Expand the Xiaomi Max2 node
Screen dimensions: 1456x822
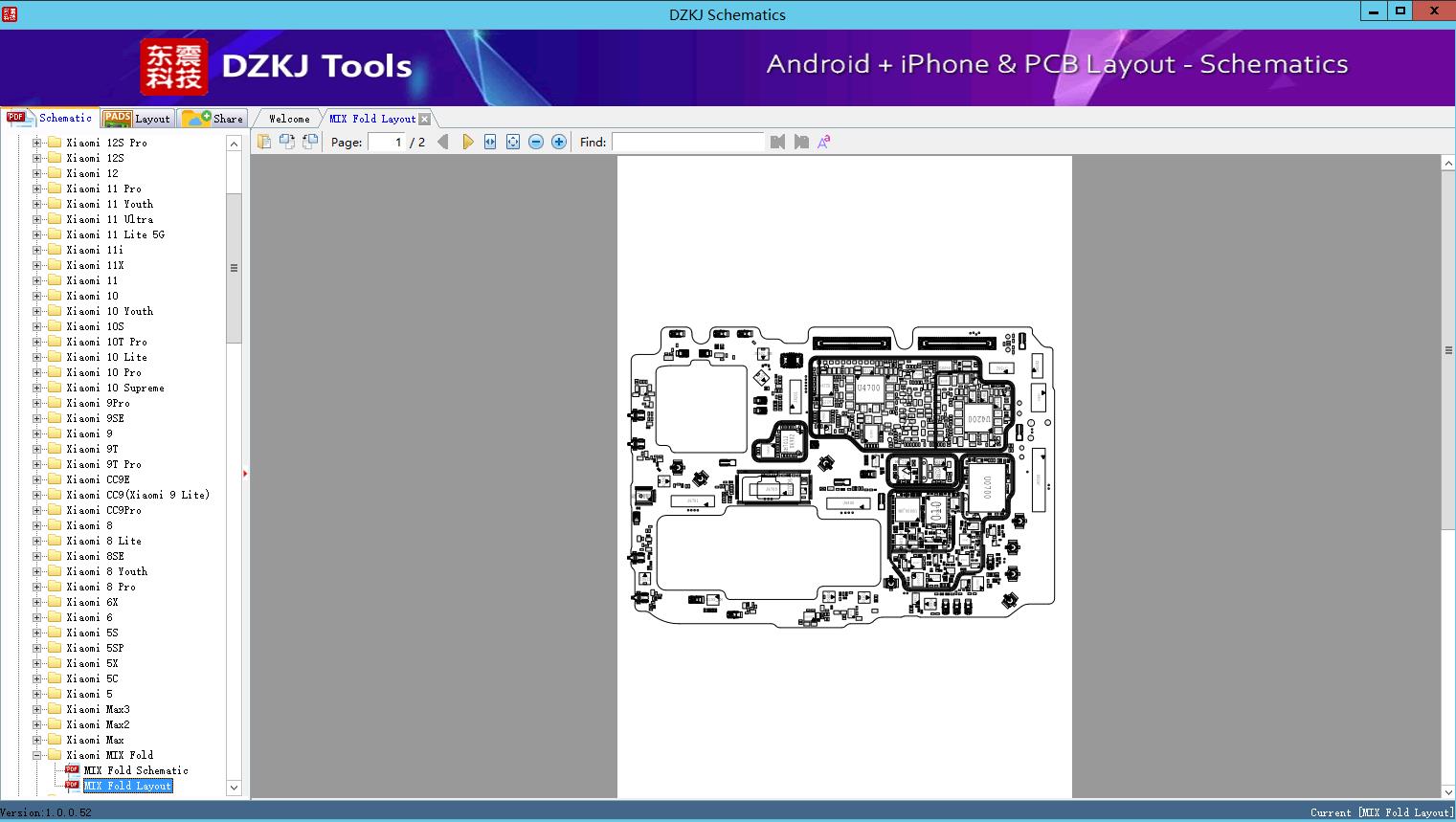(x=37, y=724)
